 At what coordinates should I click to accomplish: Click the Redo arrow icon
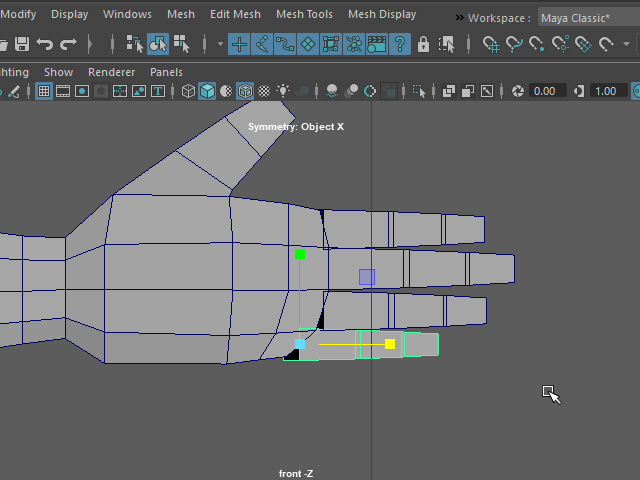coord(68,44)
